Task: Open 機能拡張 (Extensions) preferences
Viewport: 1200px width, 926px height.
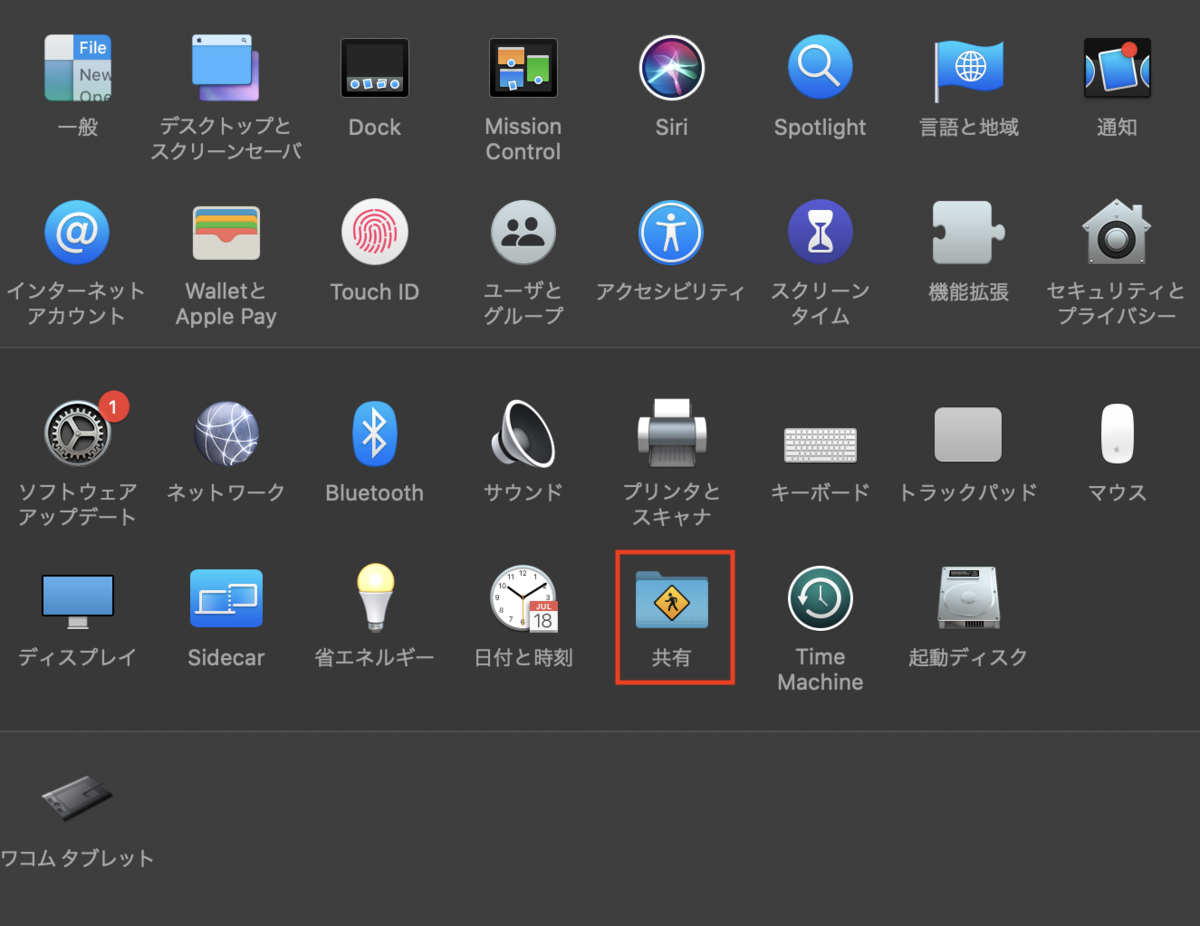Action: click(x=968, y=233)
